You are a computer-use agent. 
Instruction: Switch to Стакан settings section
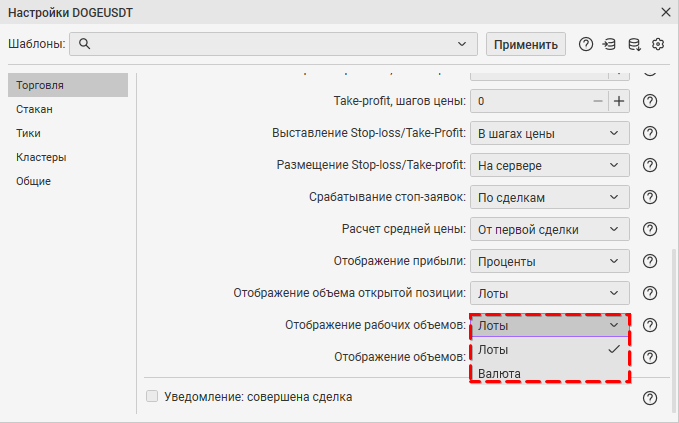click(x=35, y=109)
